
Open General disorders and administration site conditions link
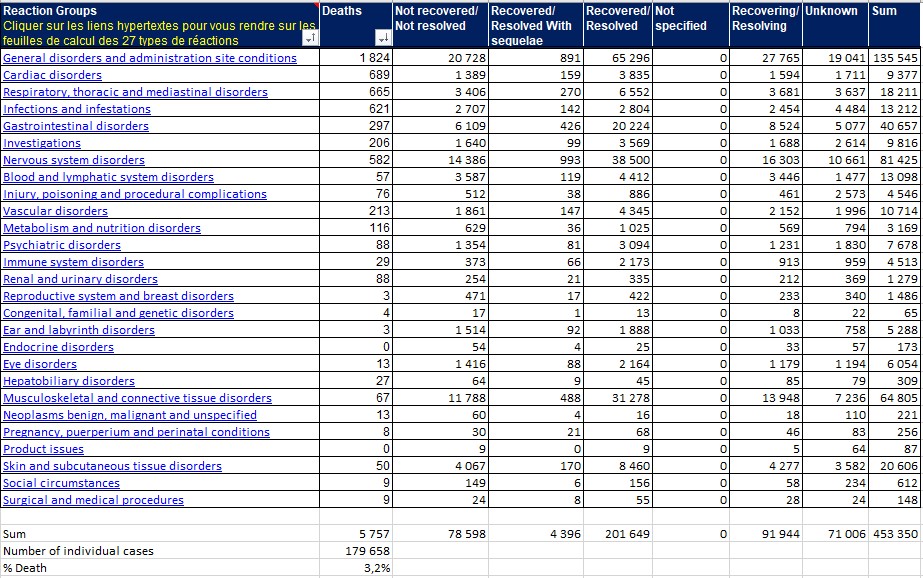pos(150,58)
